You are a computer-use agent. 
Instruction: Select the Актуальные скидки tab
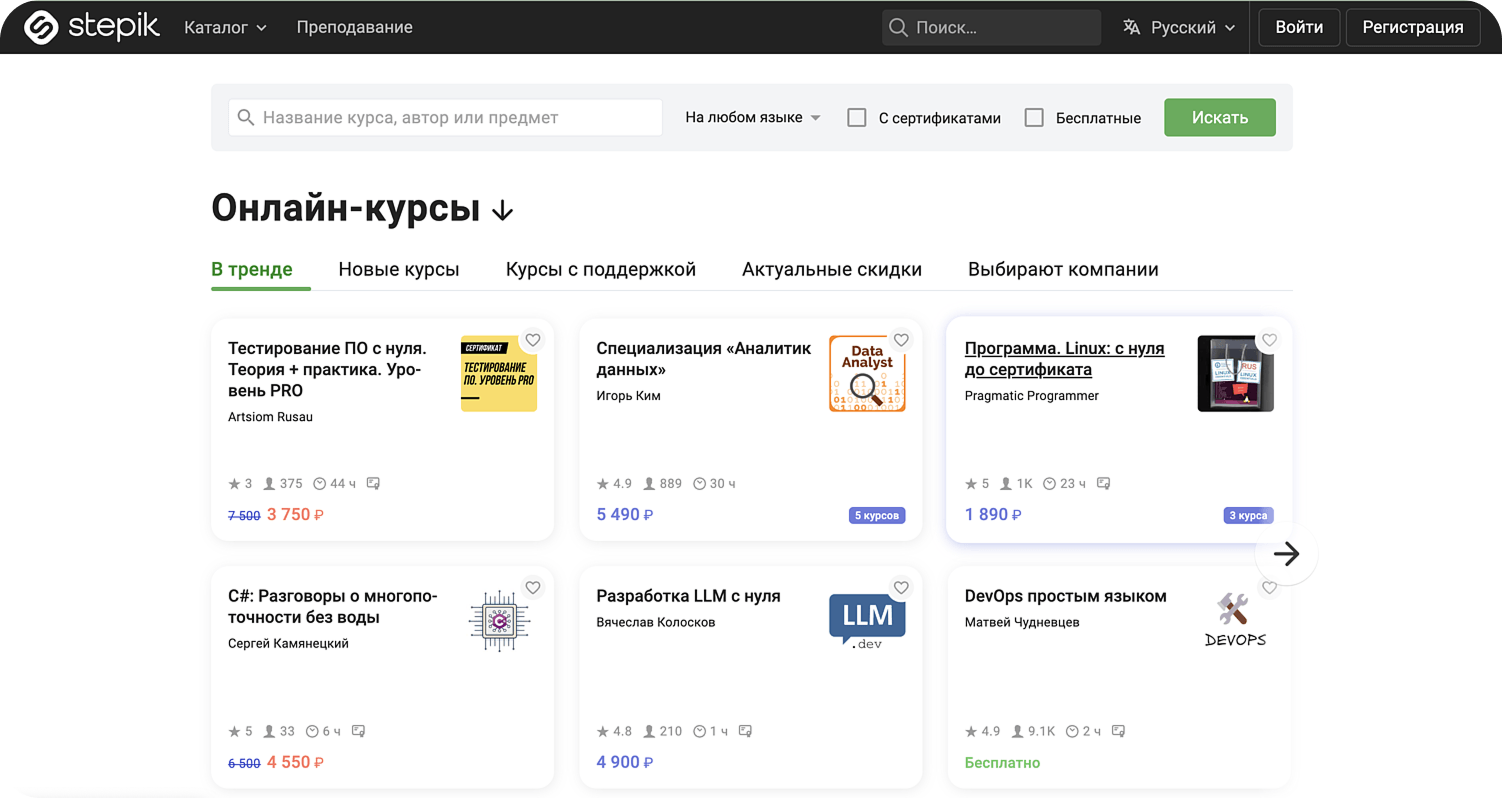(x=831, y=269)
